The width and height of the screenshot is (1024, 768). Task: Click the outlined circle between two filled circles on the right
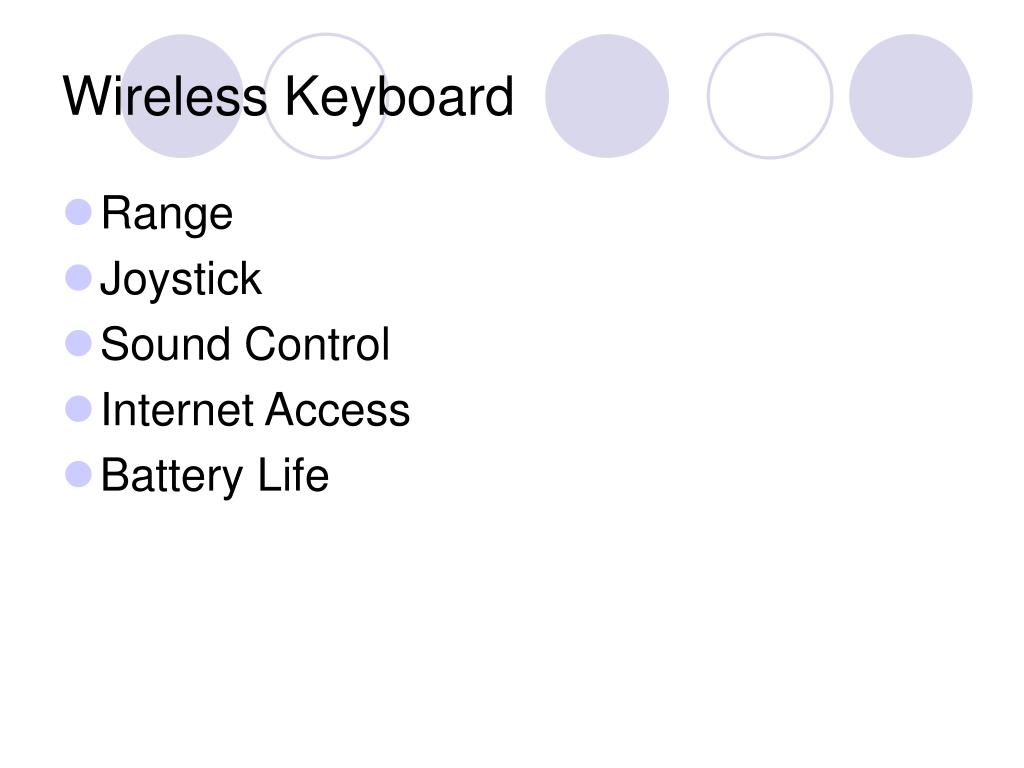pyautogui.click(x=769, y=96)
